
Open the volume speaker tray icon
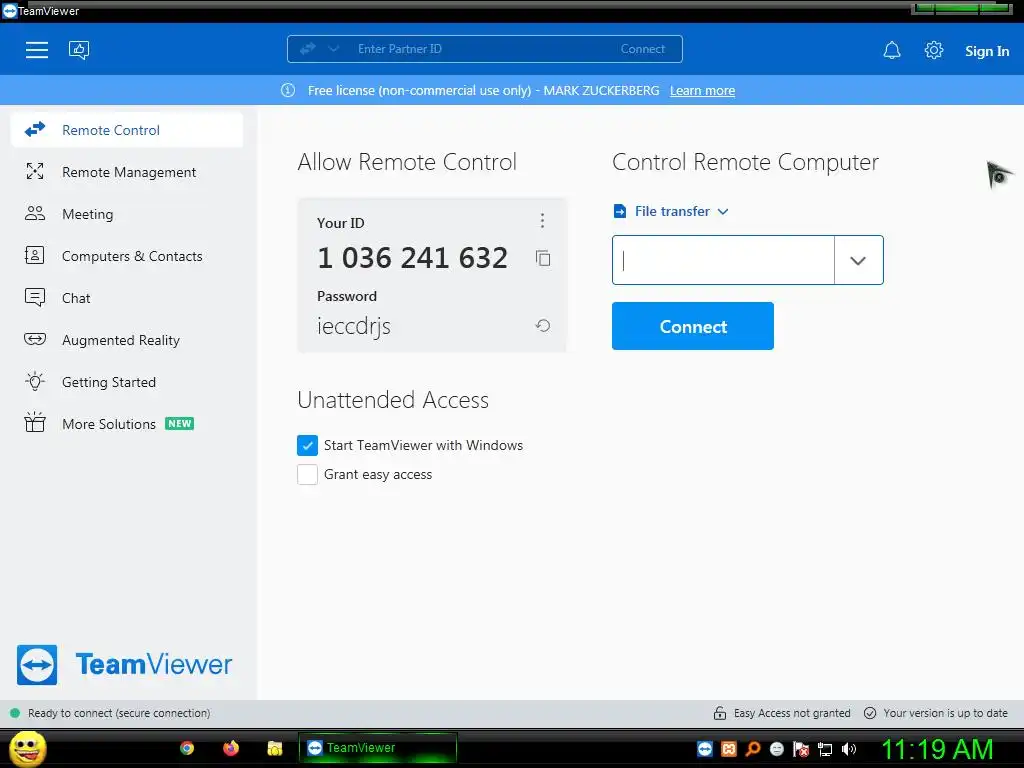tap(849, 749)
